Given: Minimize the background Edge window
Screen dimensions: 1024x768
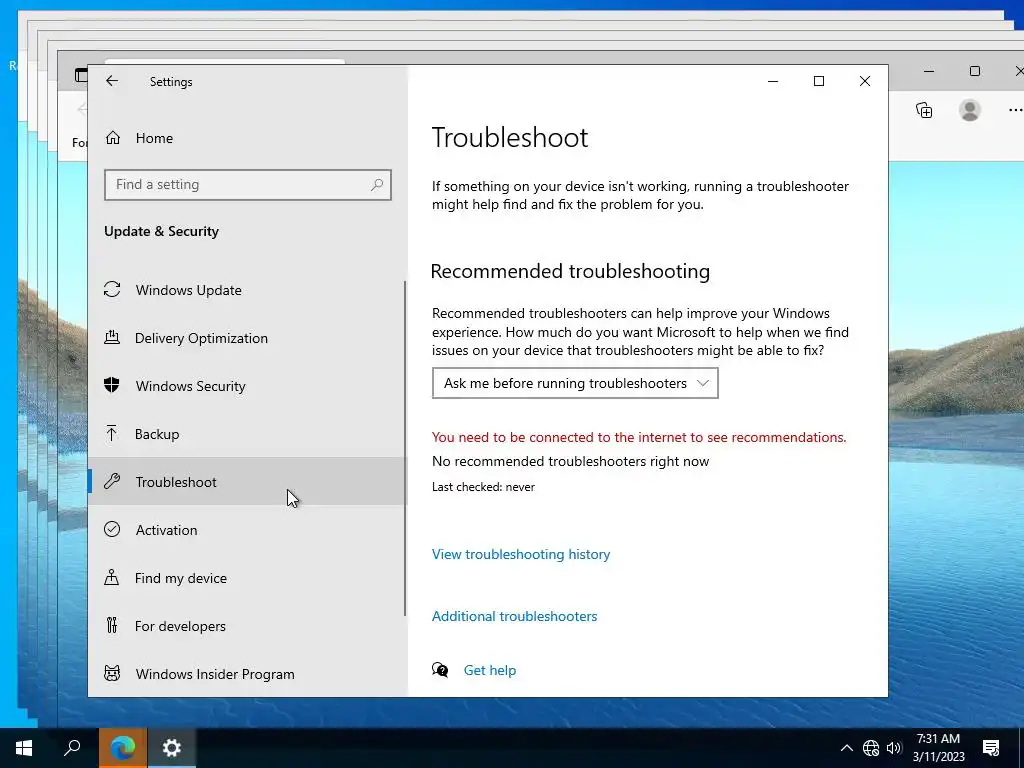Looking at the screenshot, I should click(929, 71).
